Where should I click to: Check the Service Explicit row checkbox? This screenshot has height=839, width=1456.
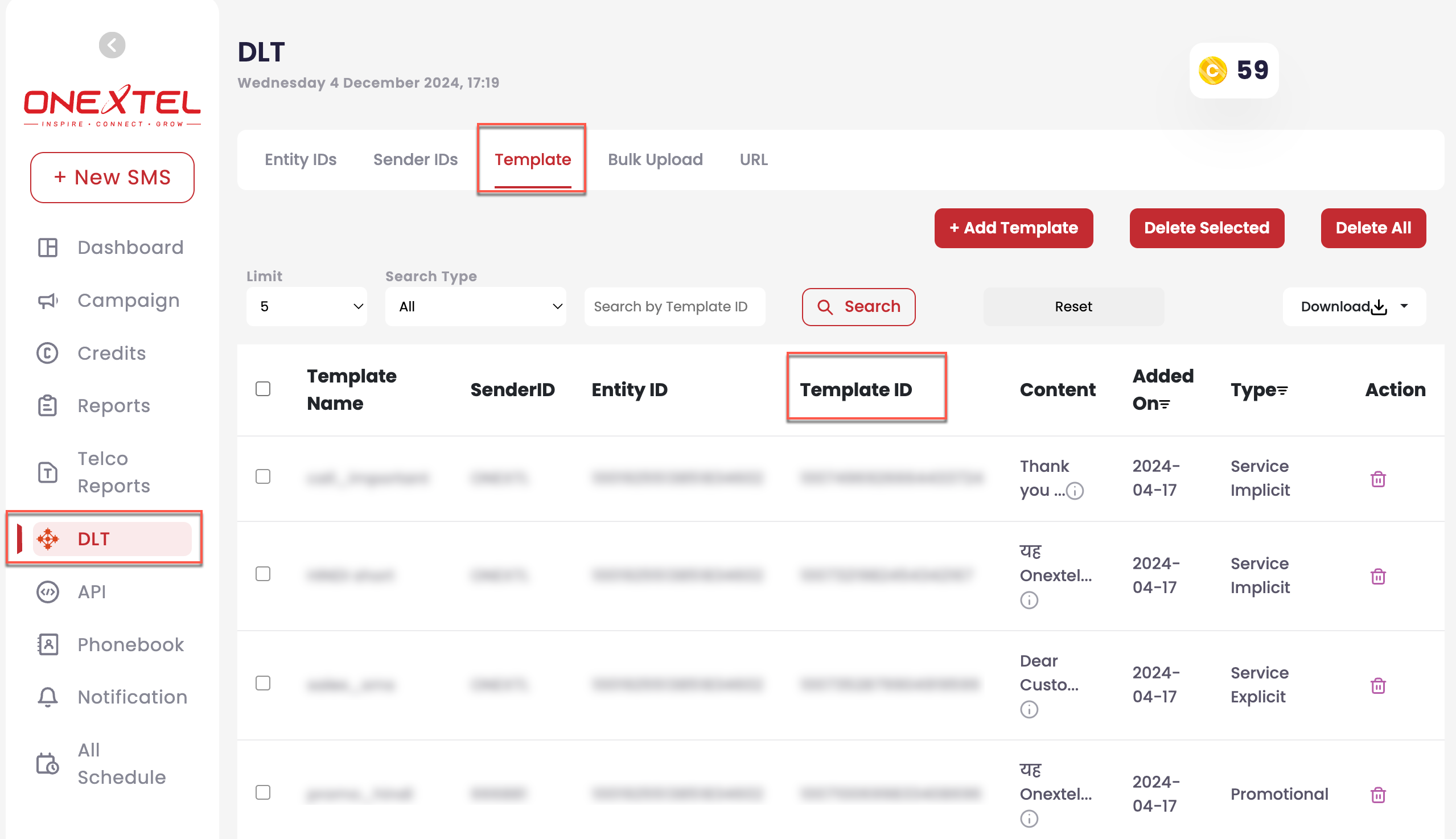pos(263,683)
